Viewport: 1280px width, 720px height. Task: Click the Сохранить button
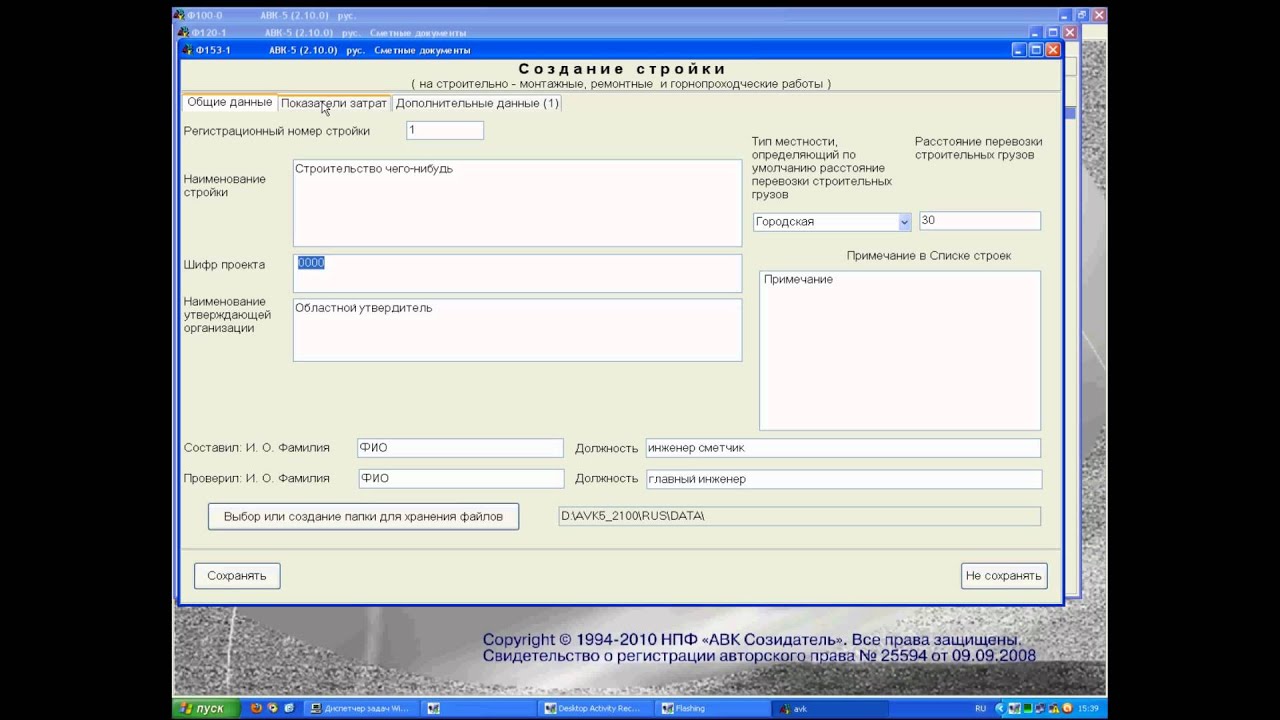[237, 575]
